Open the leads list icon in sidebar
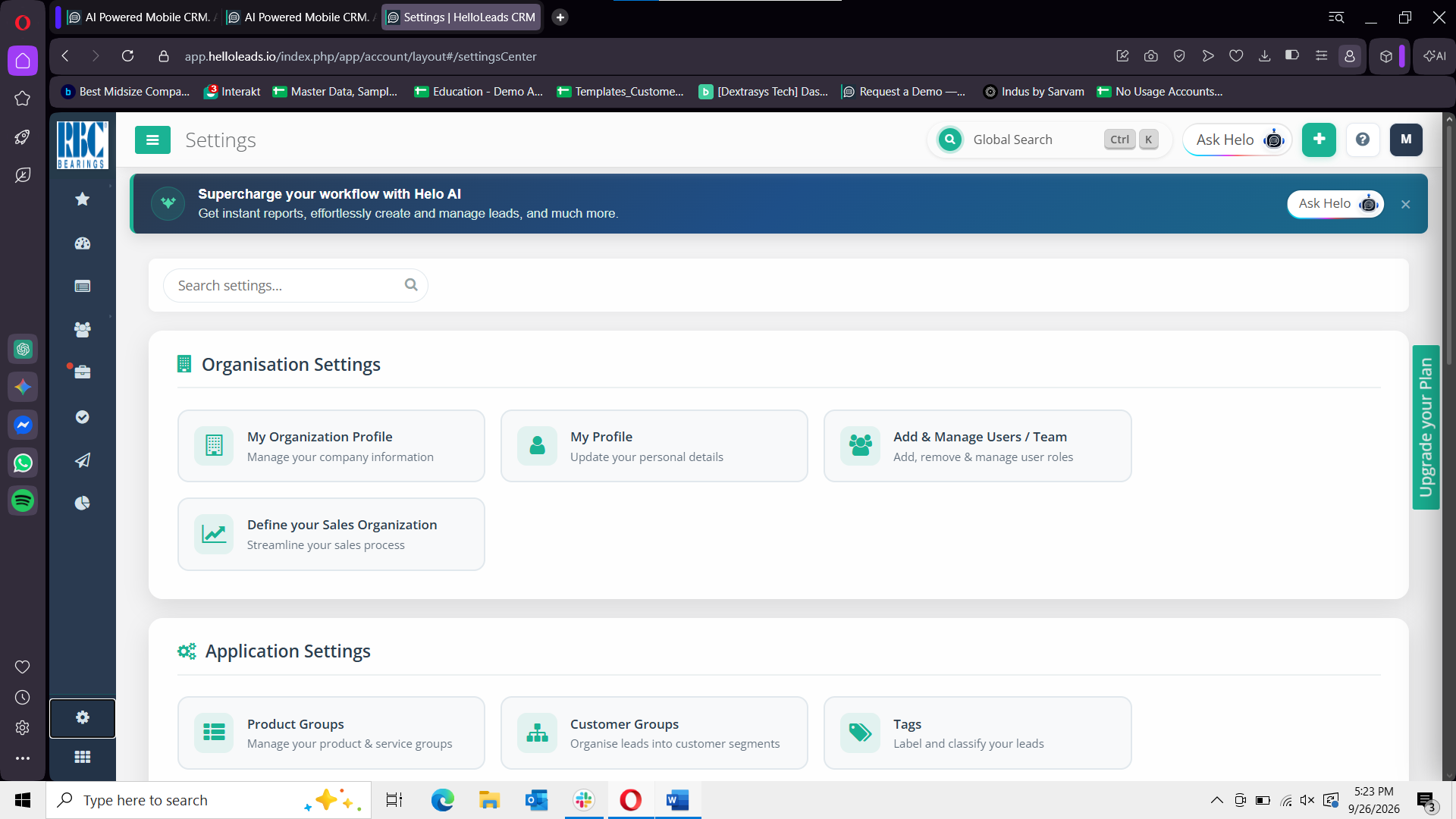1456x819 pixels. (83, 286)
